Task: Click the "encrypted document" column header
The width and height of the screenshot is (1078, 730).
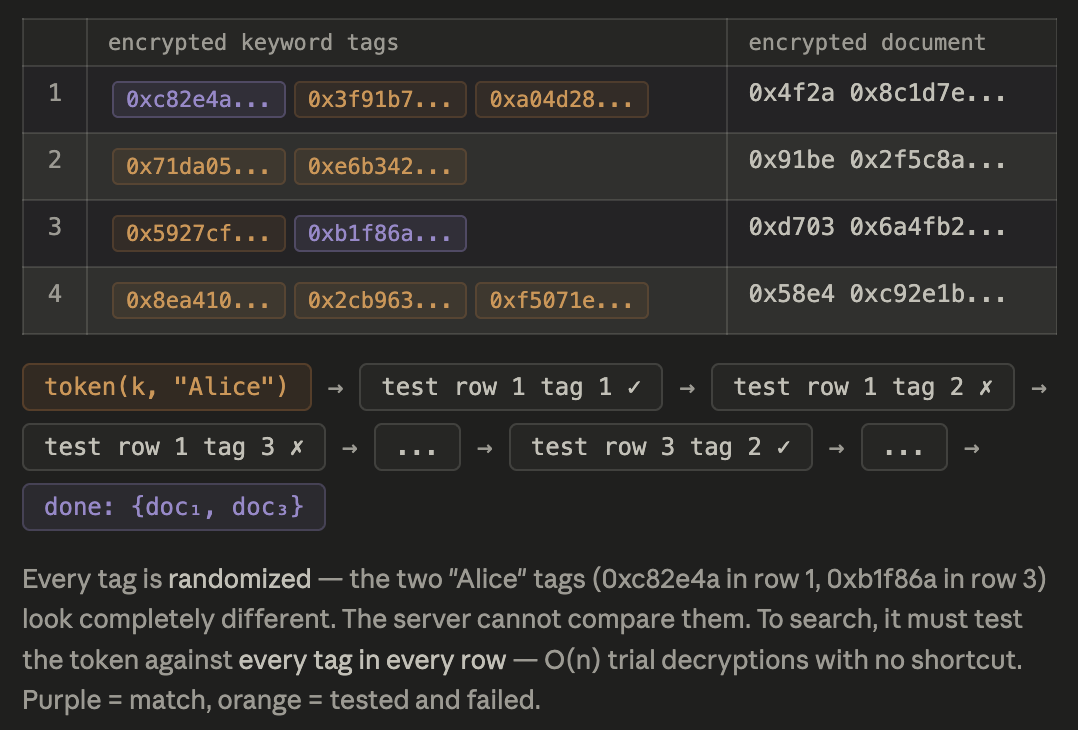Action: point(867,43)
